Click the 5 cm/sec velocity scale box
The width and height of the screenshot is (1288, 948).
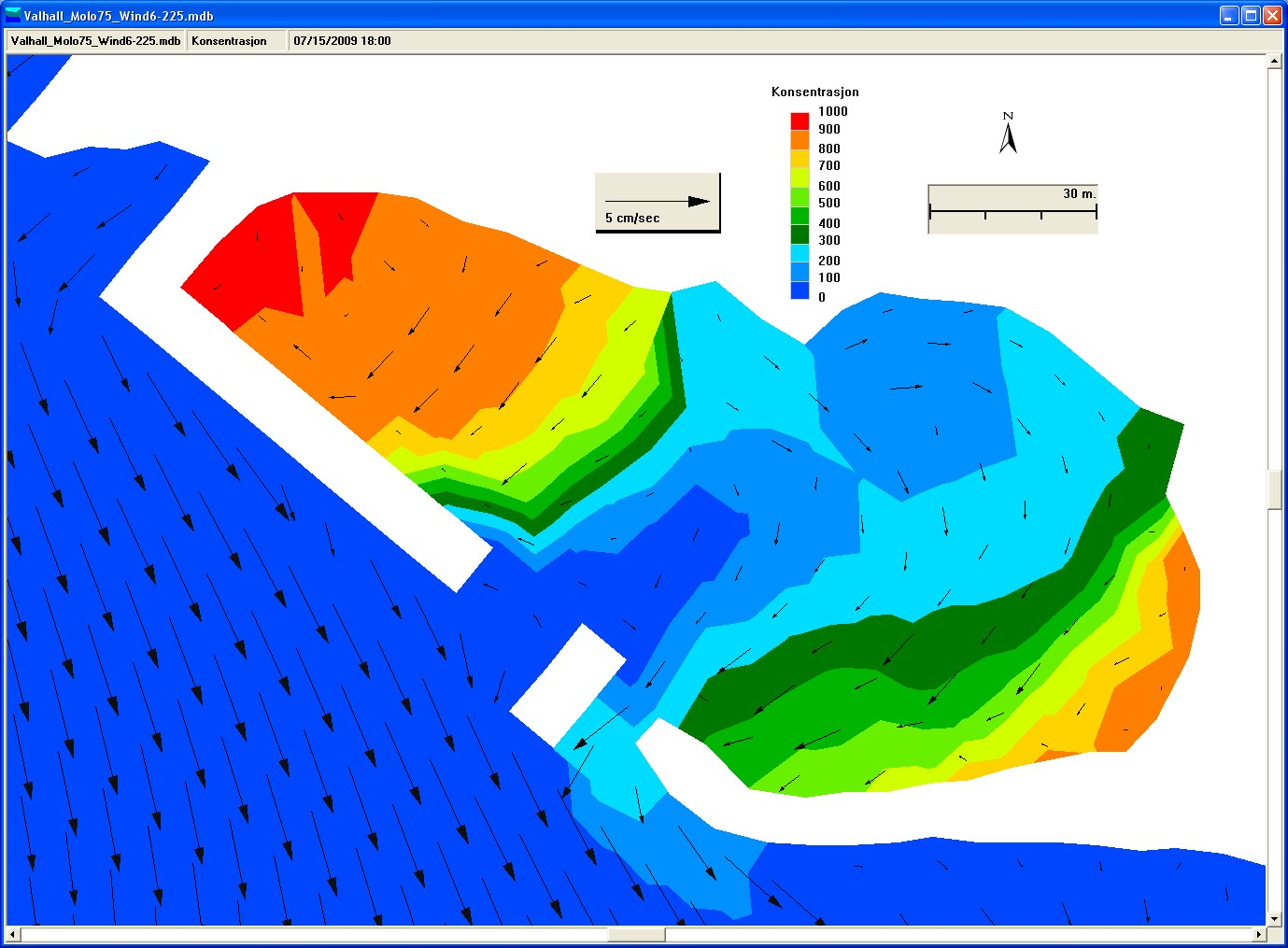658,203
